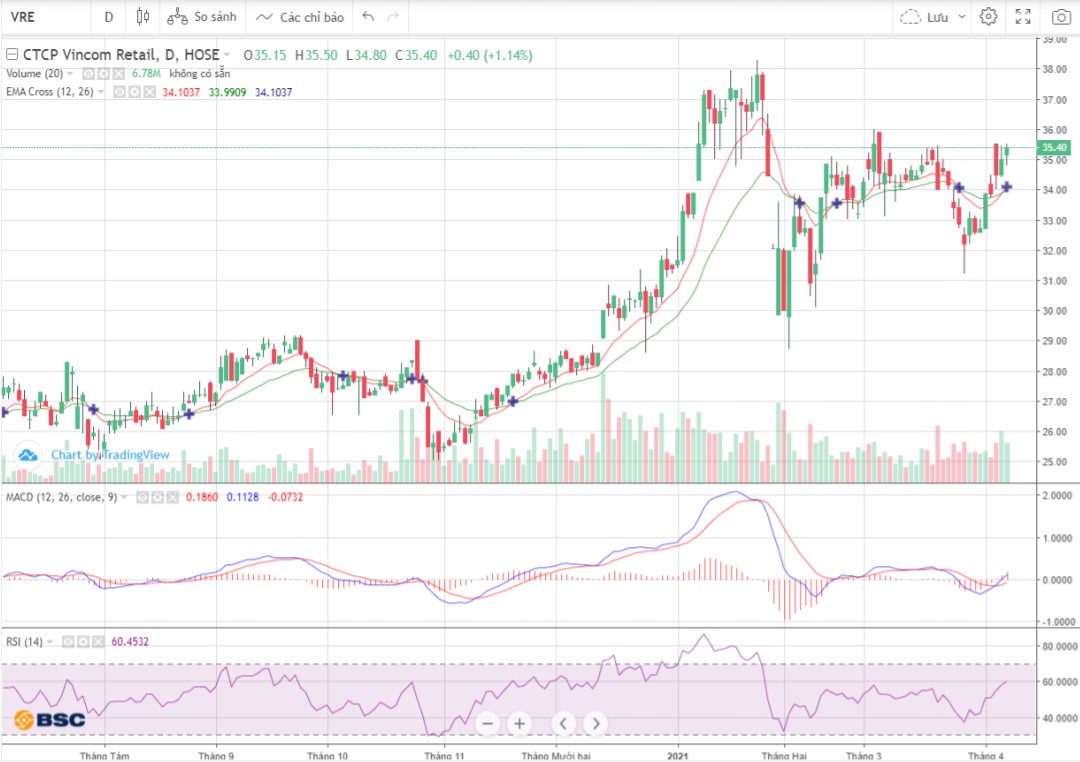This screenshot has height=762, width=1080.
Task: Open chart settings gear icon
Action: tap(988, 17)
